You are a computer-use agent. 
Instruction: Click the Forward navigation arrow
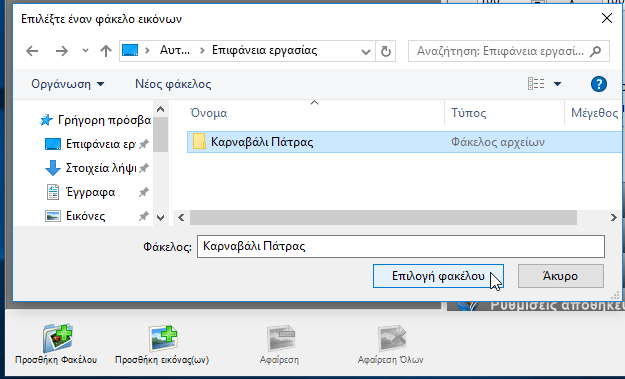61,51
